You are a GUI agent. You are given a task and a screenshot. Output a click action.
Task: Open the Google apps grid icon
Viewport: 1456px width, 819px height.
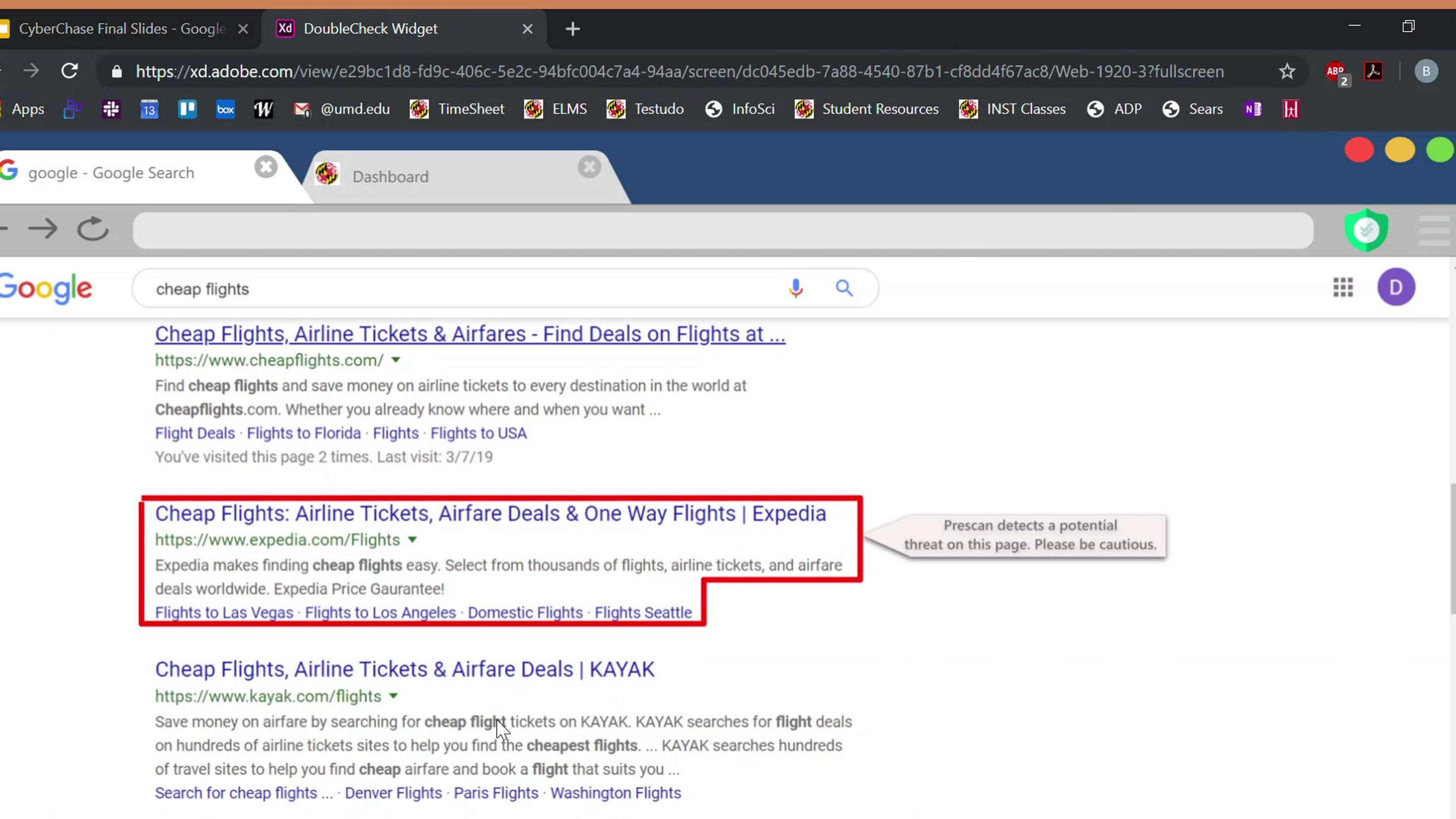tap(1343, 287)
